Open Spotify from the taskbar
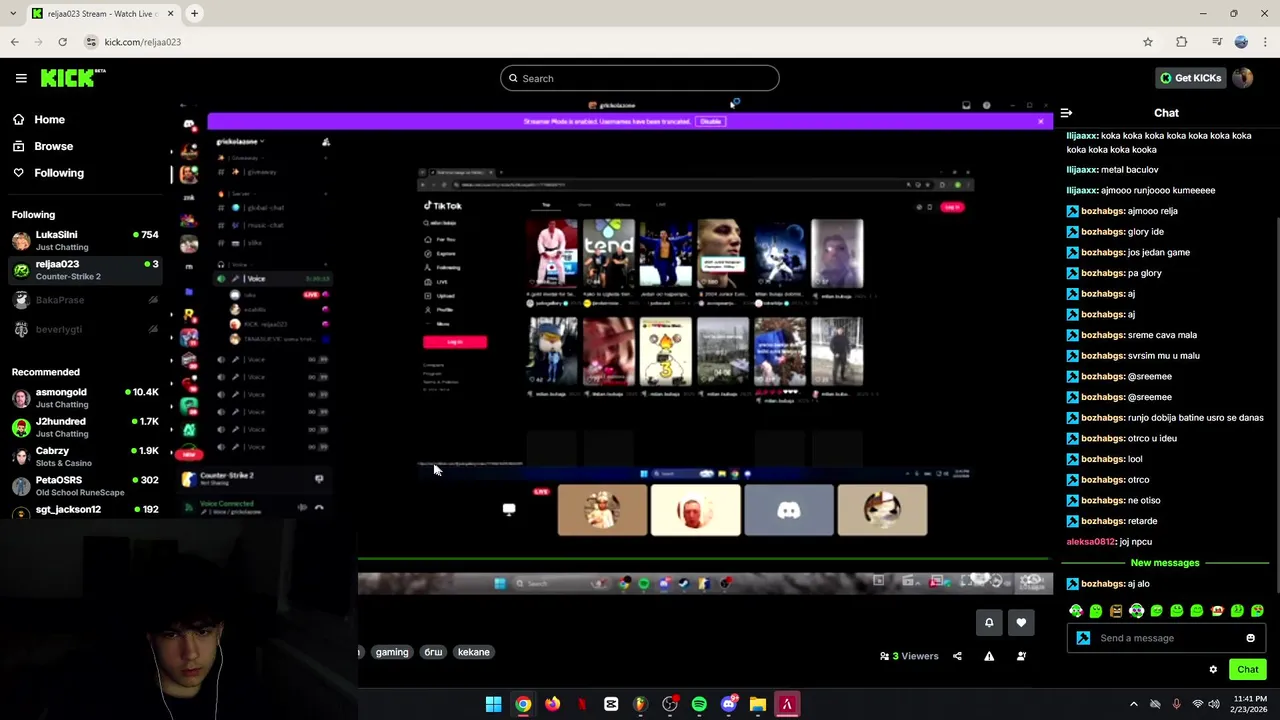This screenshot has height=720, width=1280. [699, 704]
